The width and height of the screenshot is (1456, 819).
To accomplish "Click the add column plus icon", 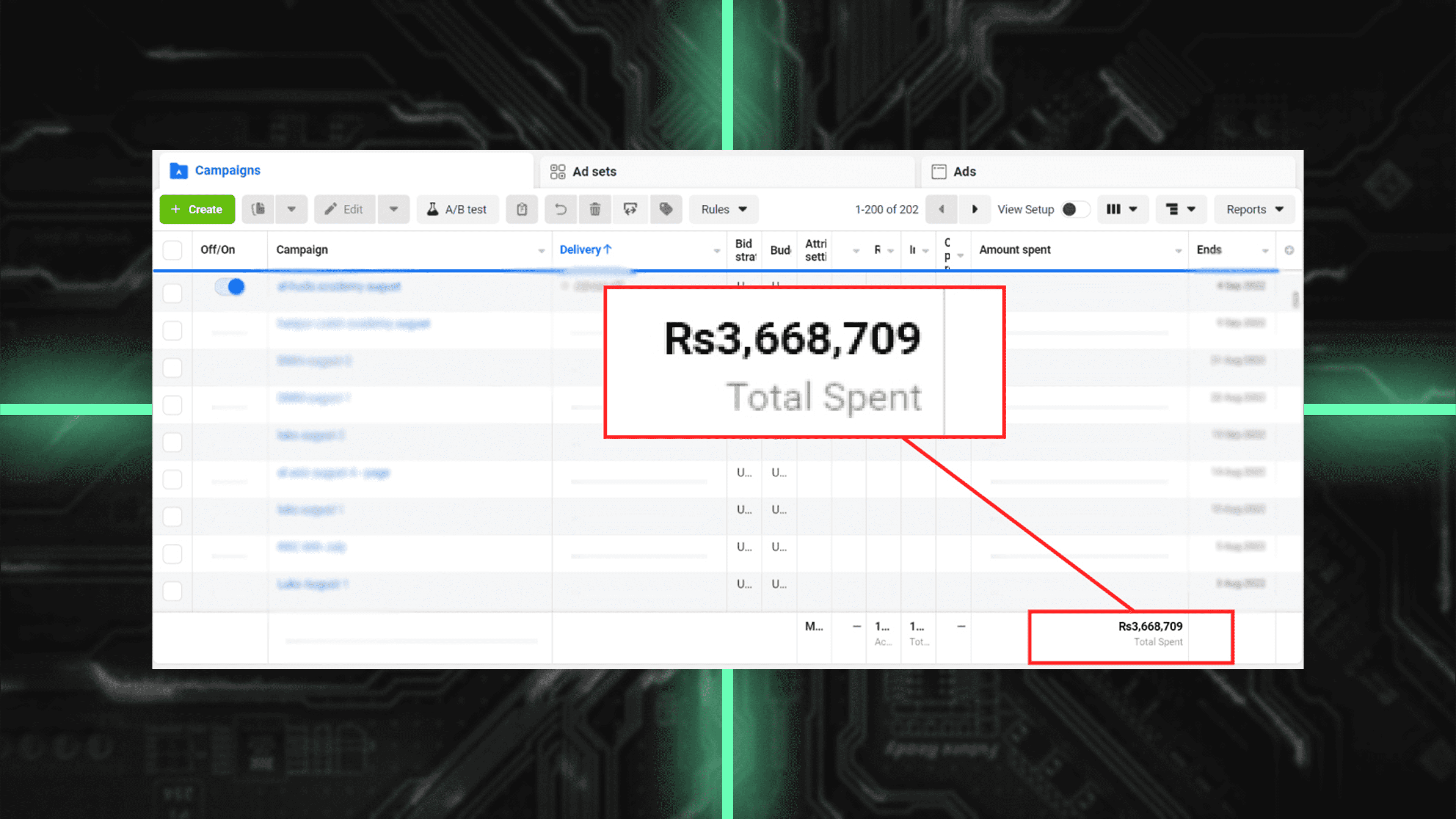I will pos(1289,250).
